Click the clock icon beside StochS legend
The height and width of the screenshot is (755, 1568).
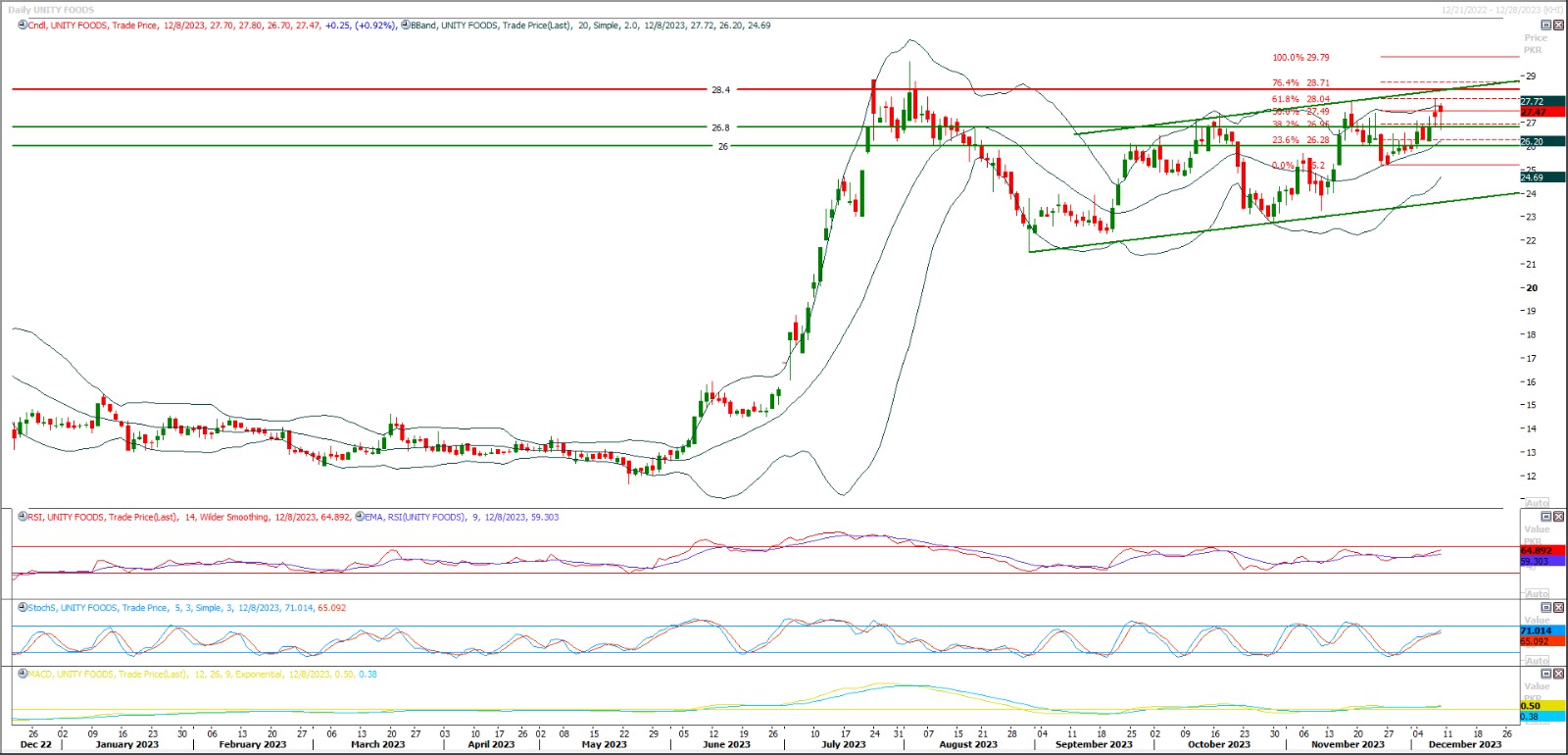pyautogui.click(x=22, y=608)
